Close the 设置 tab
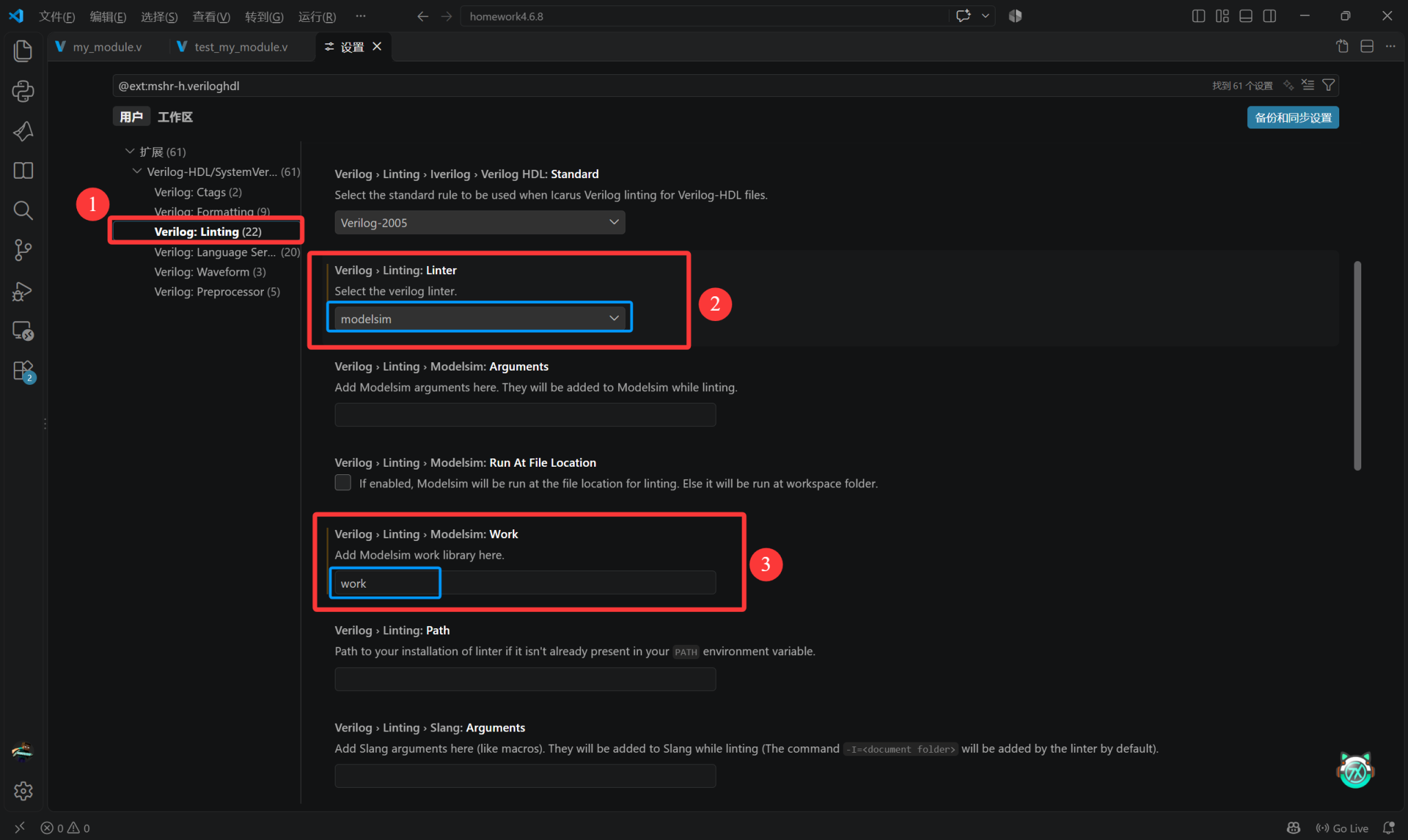 point(377,46)
